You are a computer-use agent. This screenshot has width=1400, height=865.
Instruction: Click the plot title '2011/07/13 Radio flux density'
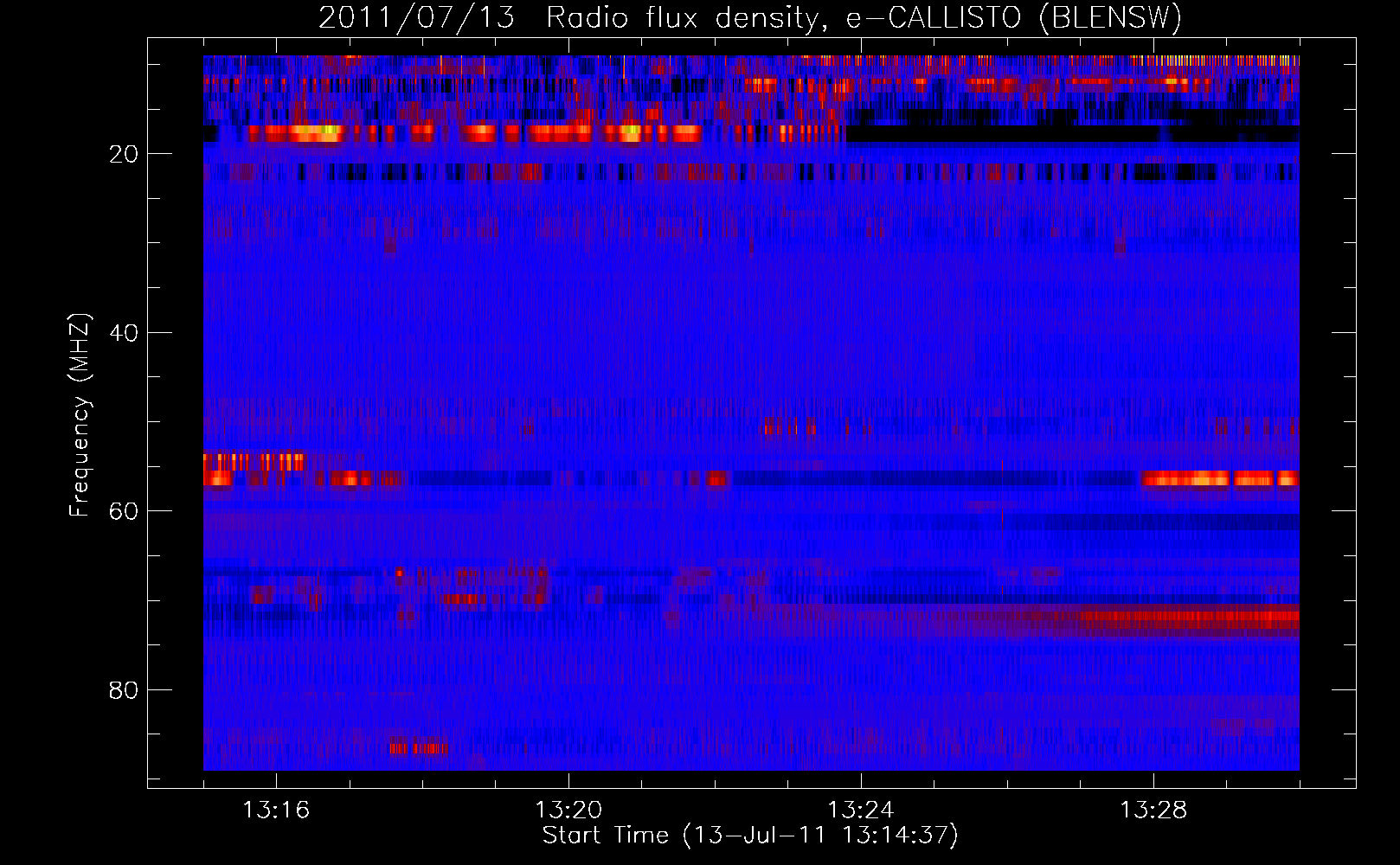750,17
